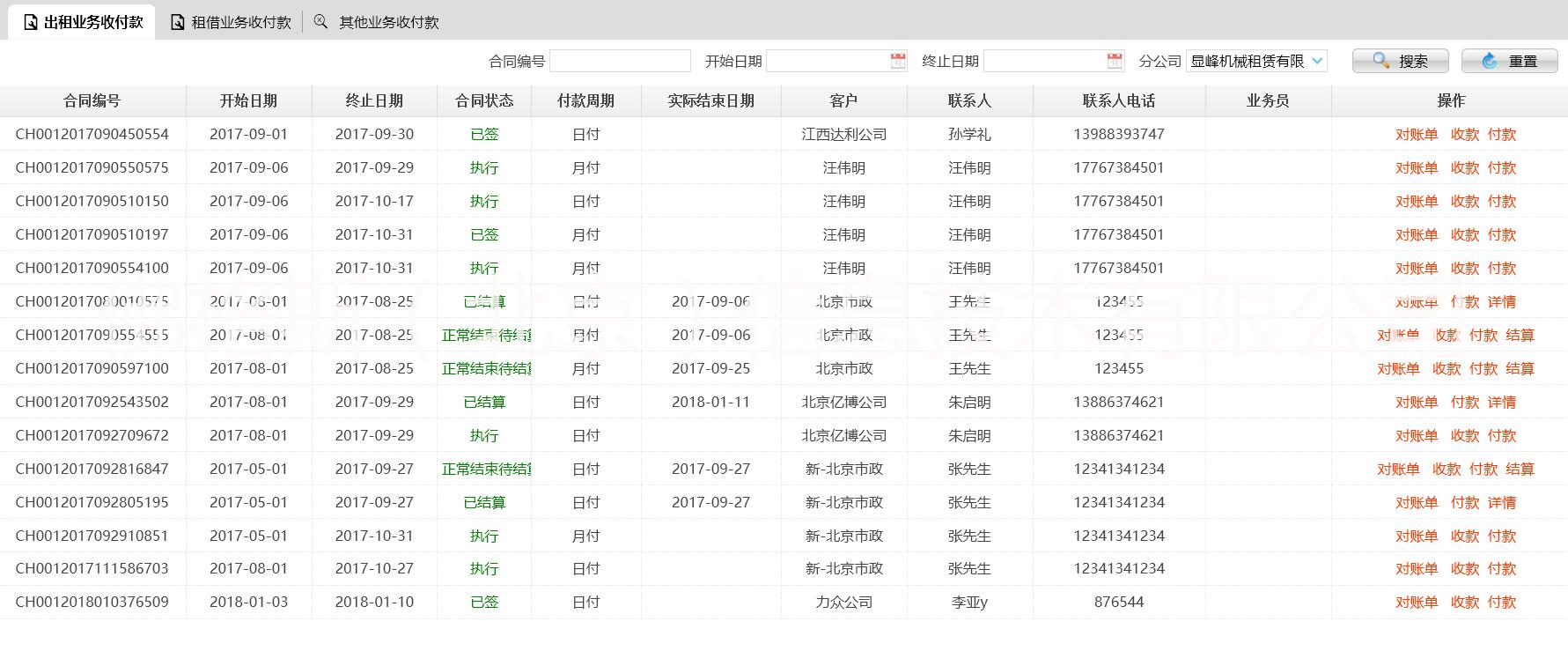Open 对账单 for contract CH0012017090554100

1417,268
